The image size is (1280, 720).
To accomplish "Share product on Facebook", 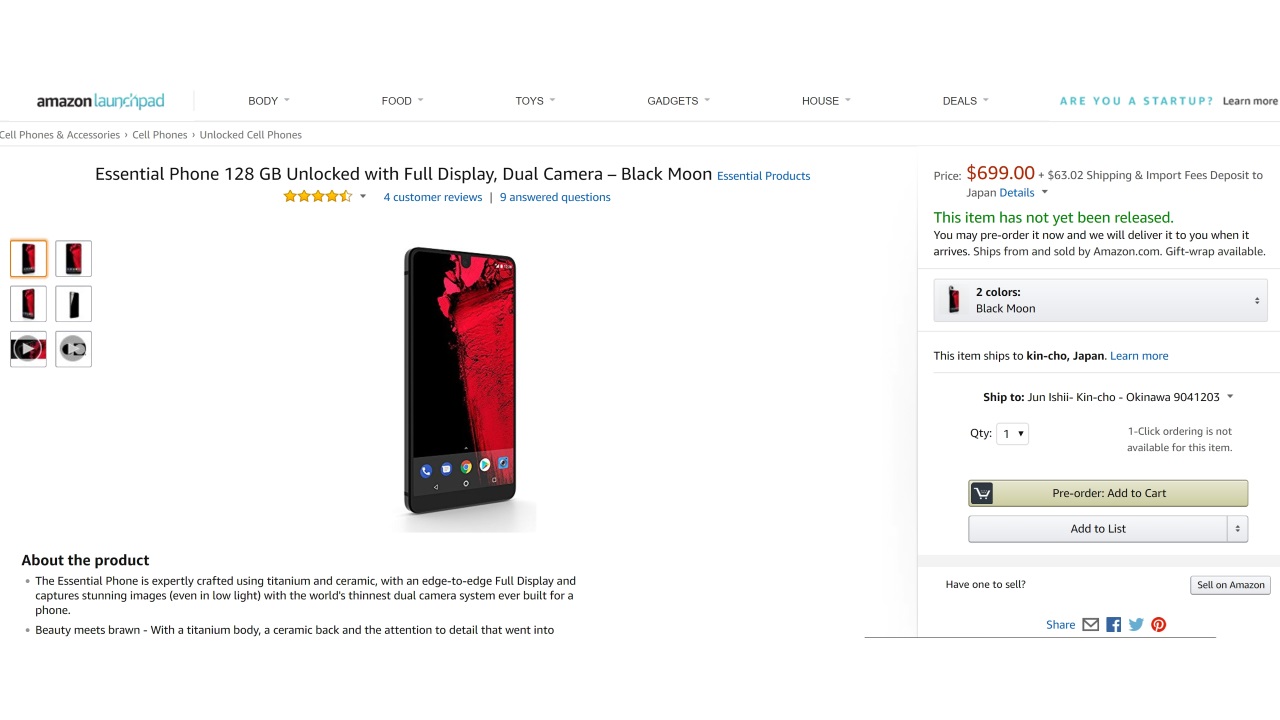I will point(1113,625).
